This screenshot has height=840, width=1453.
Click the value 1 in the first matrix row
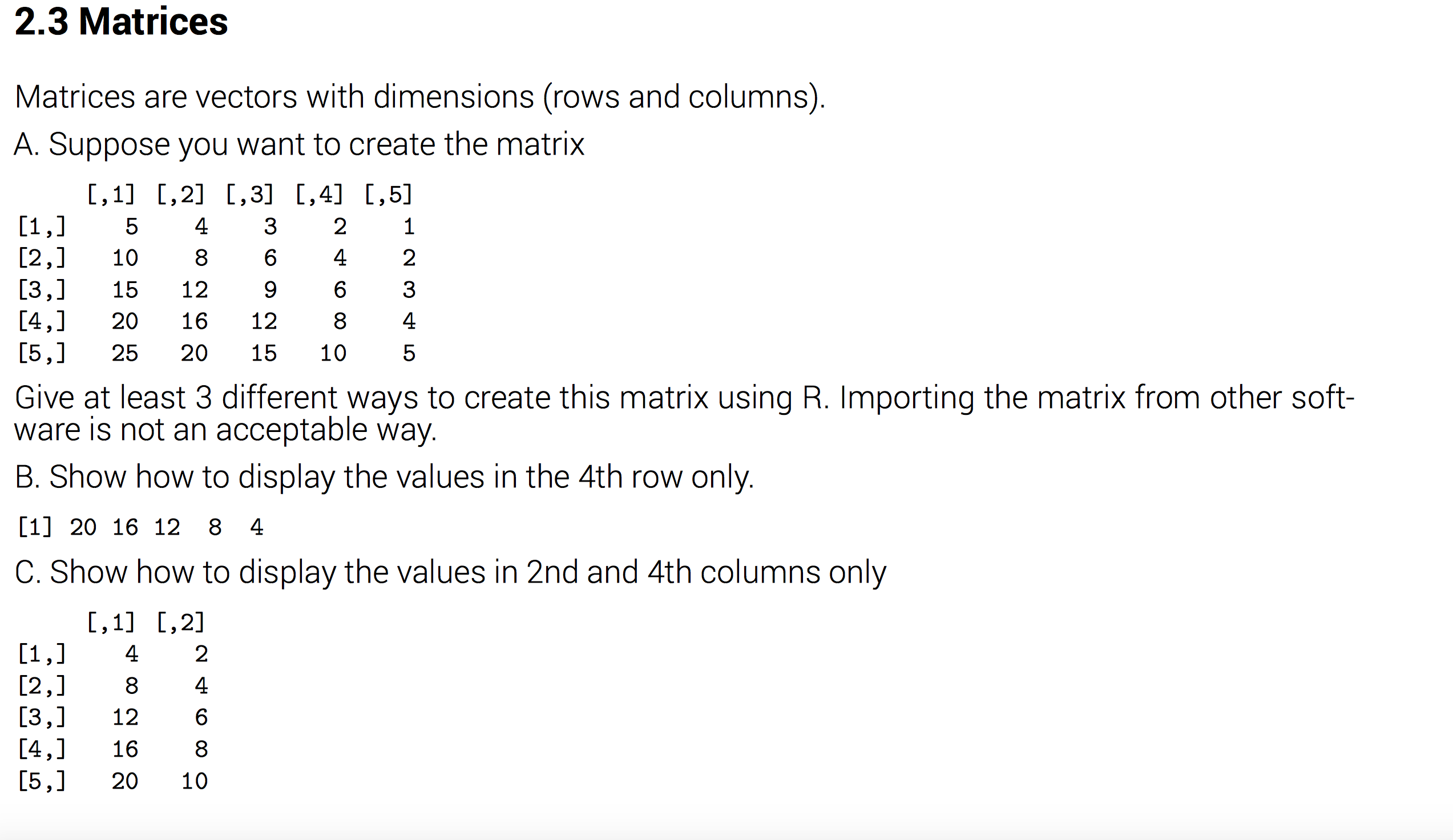(409, 226)
